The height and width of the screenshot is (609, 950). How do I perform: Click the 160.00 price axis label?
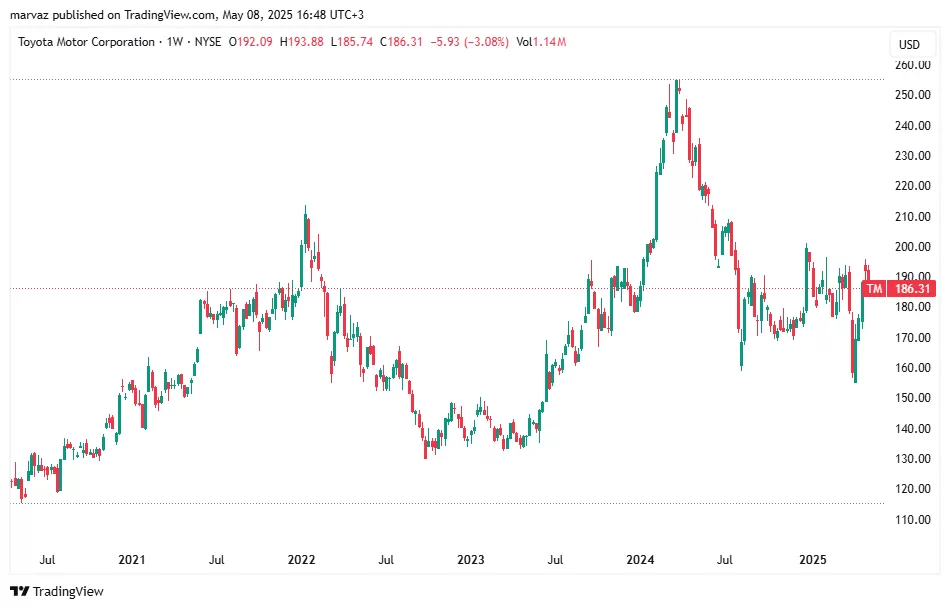(x=912, y=368)
